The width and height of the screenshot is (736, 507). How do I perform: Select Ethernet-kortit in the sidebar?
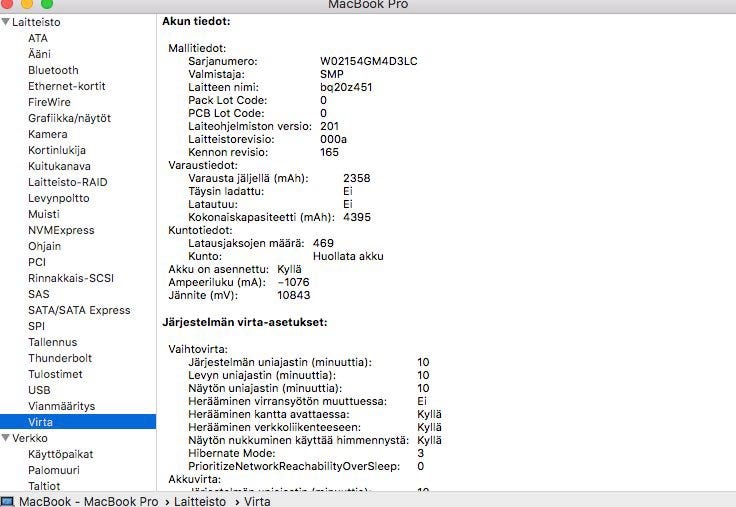67,86
